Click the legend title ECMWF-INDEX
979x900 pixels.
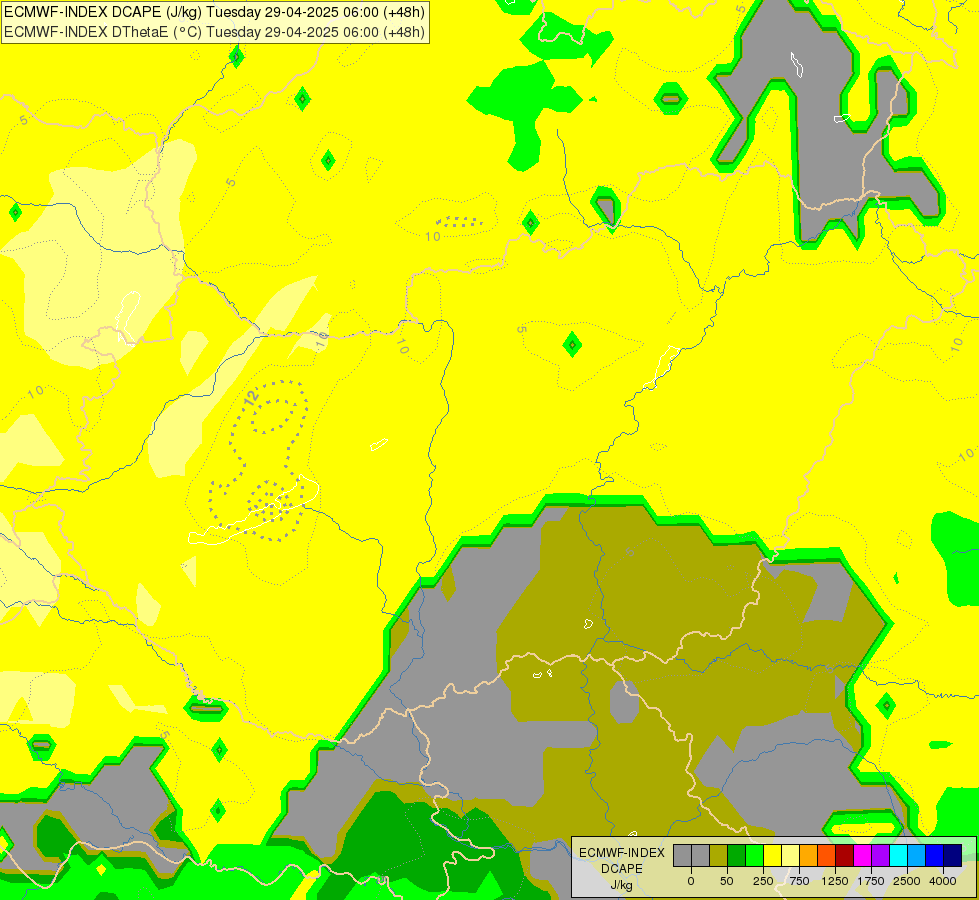pos(622,853)
